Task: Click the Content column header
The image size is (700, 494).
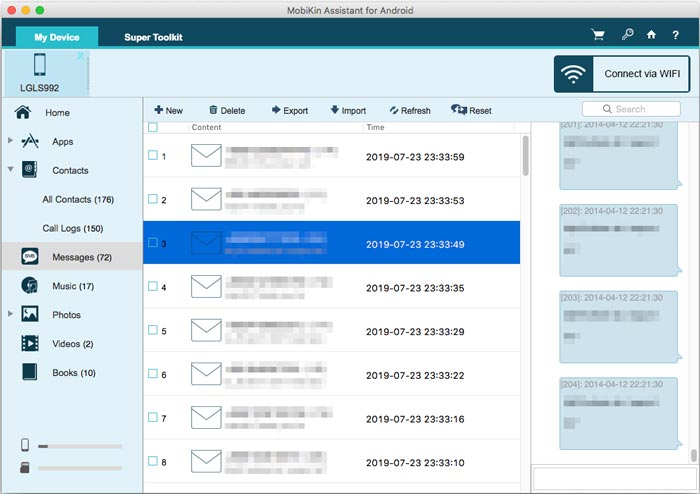Action: point(206,127)
